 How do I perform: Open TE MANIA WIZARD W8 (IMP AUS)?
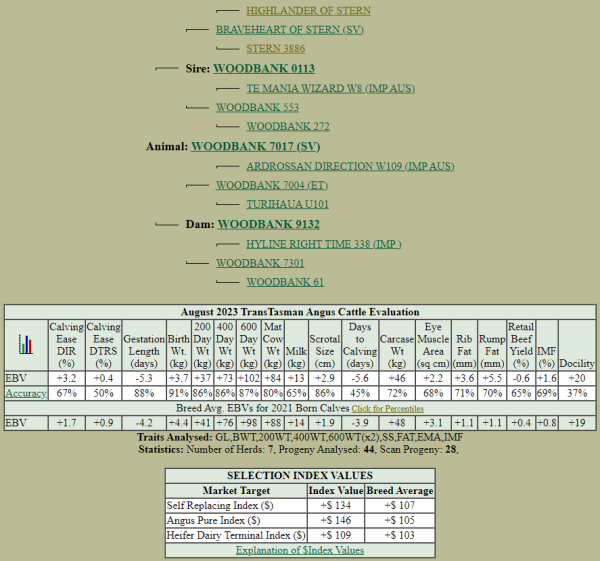tap(331, 89)
